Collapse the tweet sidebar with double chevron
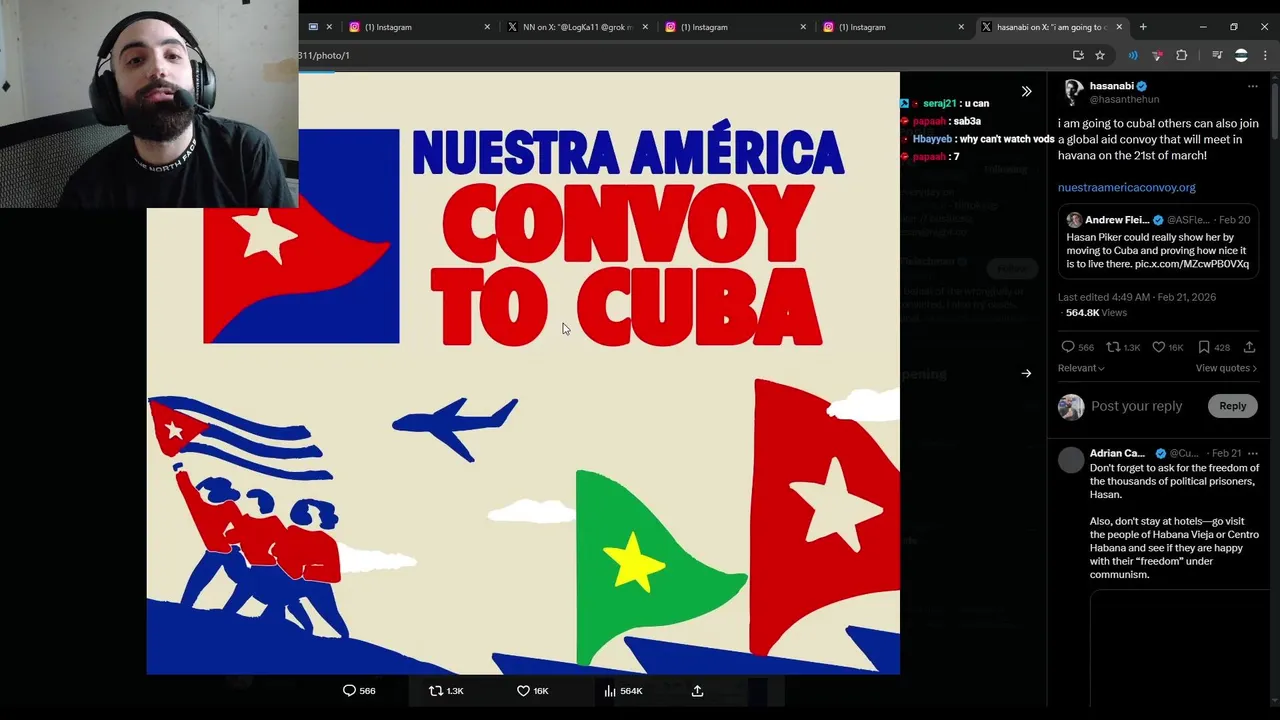 tap(1026, 92)
